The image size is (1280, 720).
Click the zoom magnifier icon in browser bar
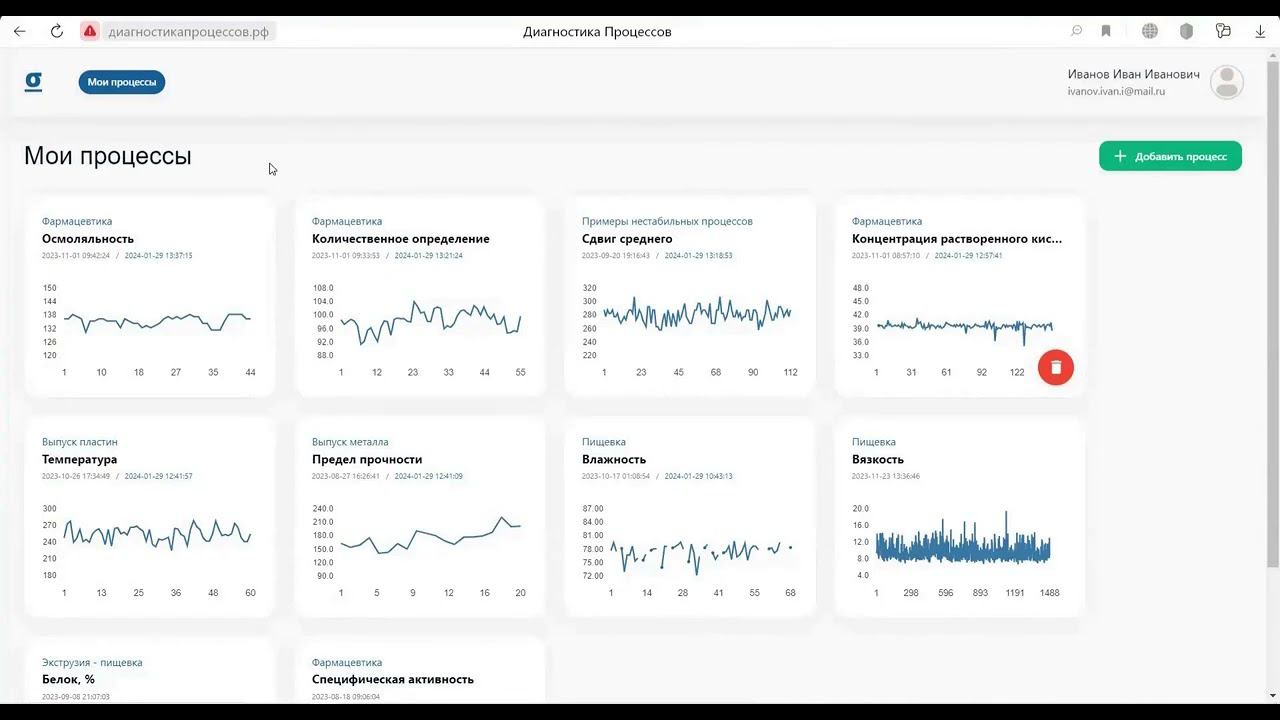pyautogui.click(x=1076, y=31)
